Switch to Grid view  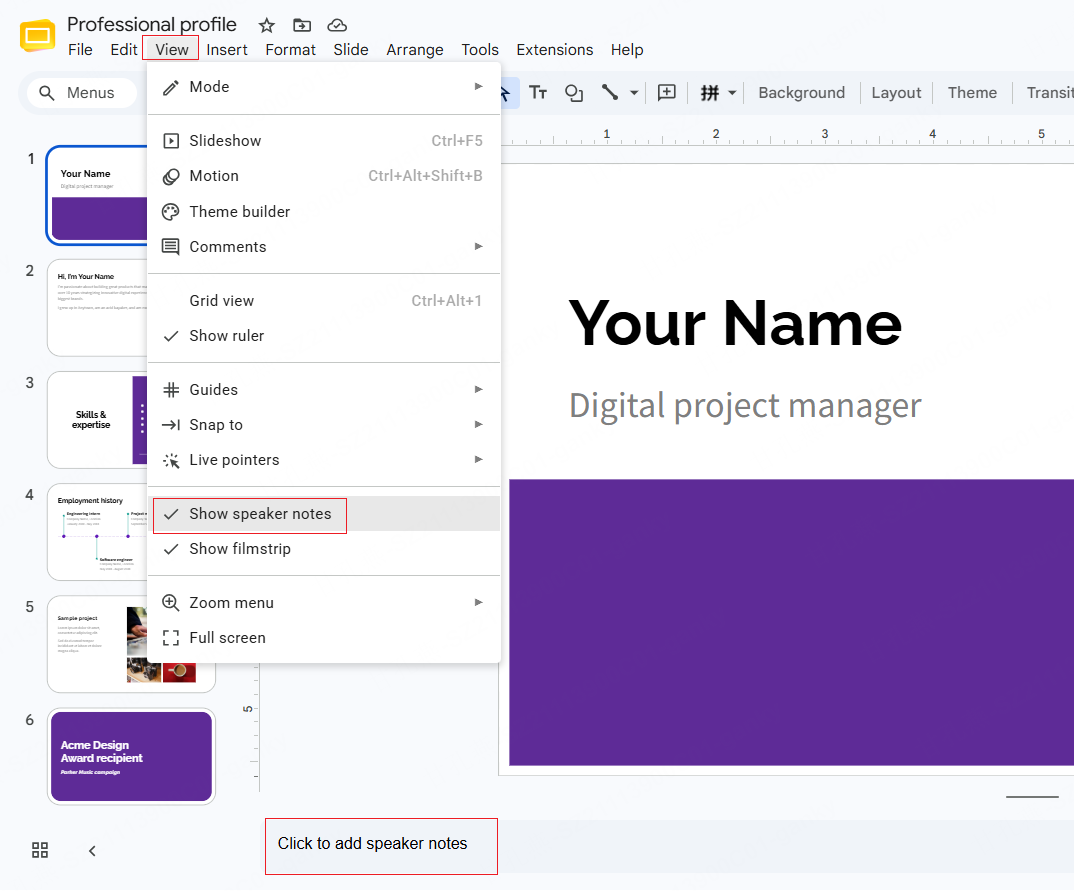pos(323,301)
